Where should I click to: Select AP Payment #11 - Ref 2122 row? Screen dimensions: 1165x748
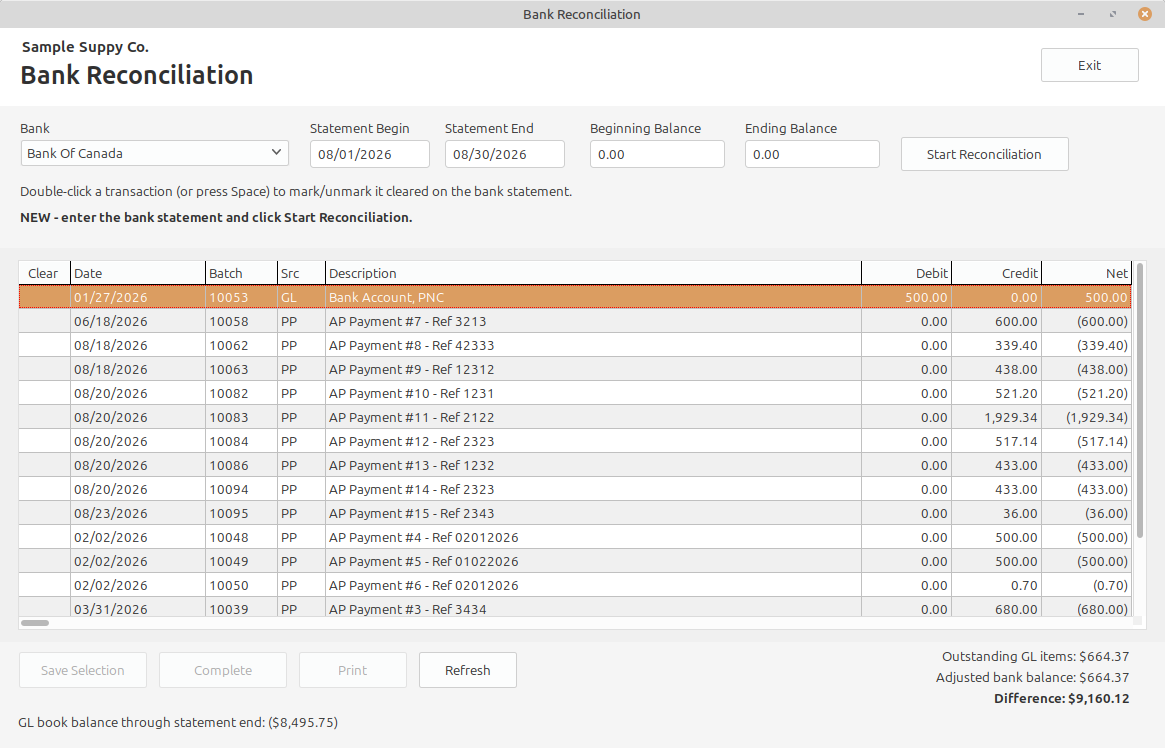click(575, 417)
